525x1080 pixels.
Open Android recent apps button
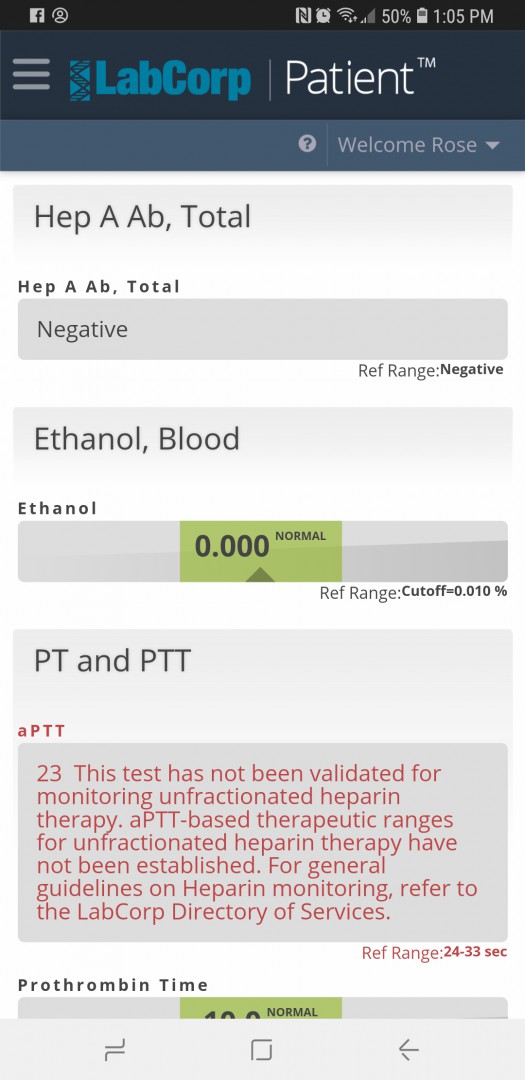tap(115, 1050)
